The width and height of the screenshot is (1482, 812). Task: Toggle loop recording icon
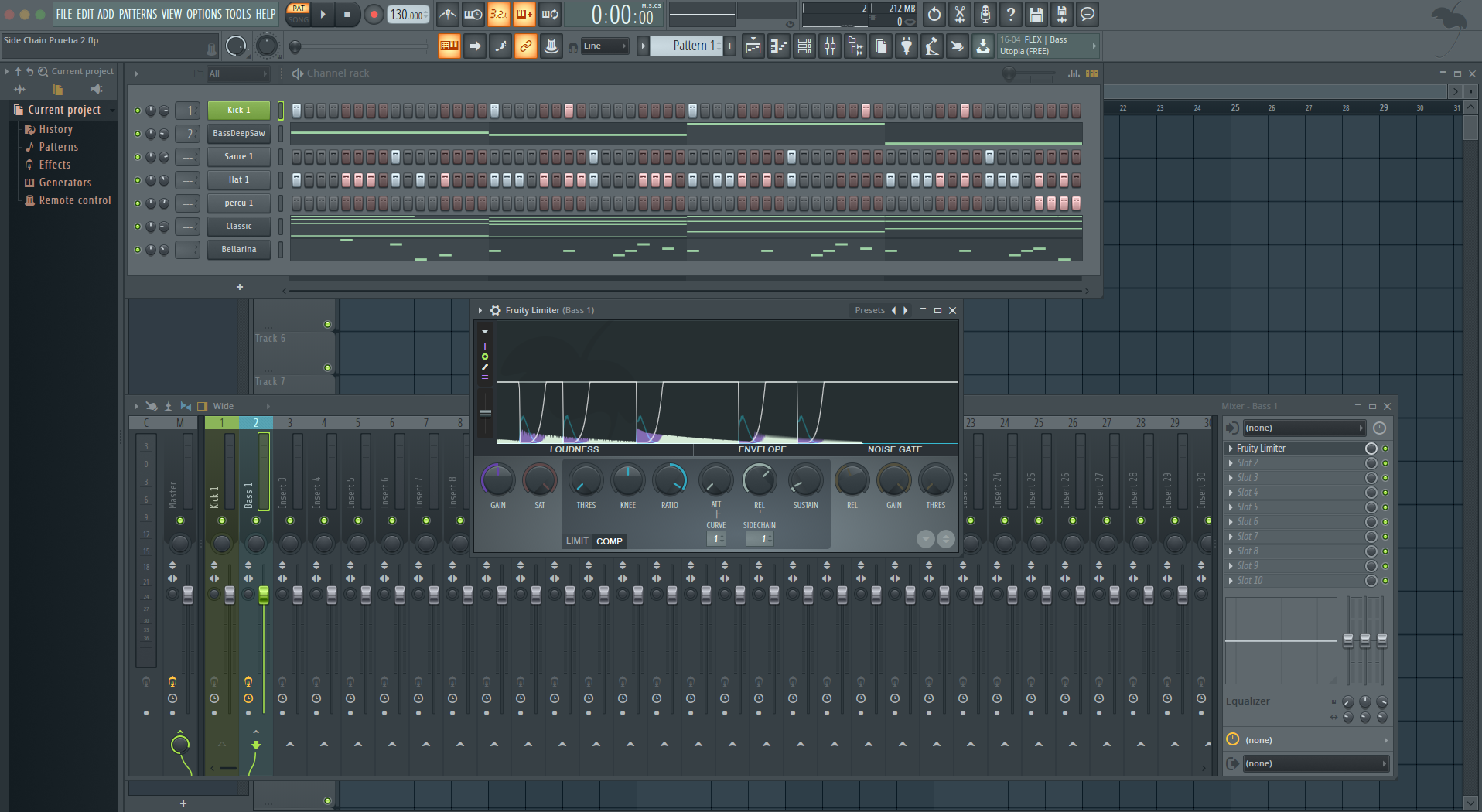[x=550, y=14]
